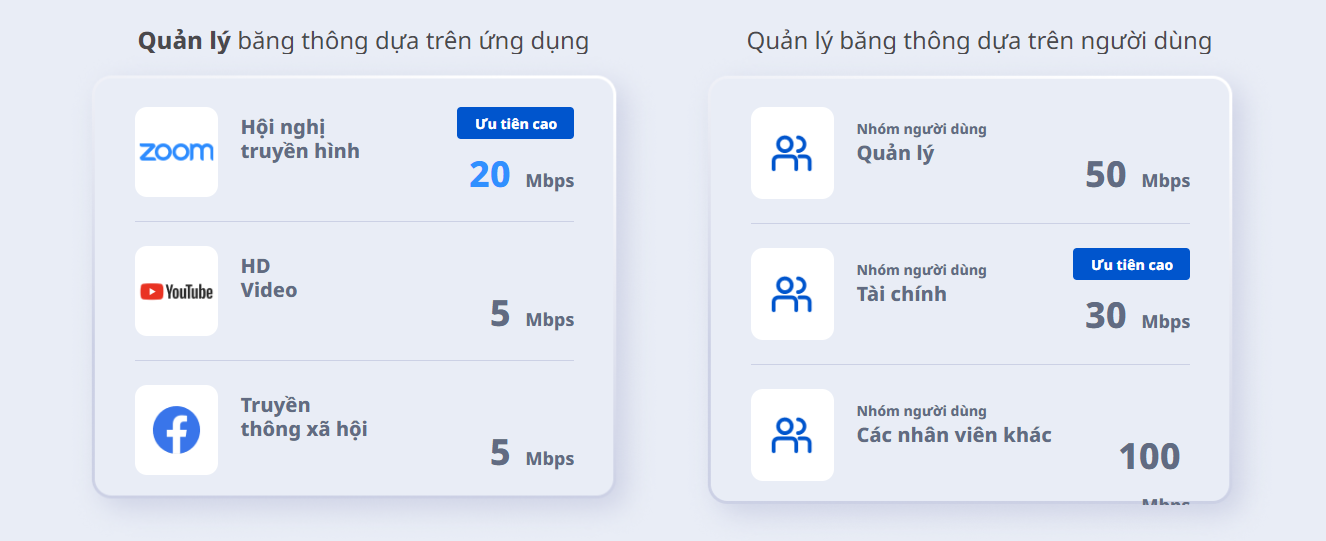The image size is (1326, 541).
Task: Click the Tài chính group name
Action: tap(901, 295)
